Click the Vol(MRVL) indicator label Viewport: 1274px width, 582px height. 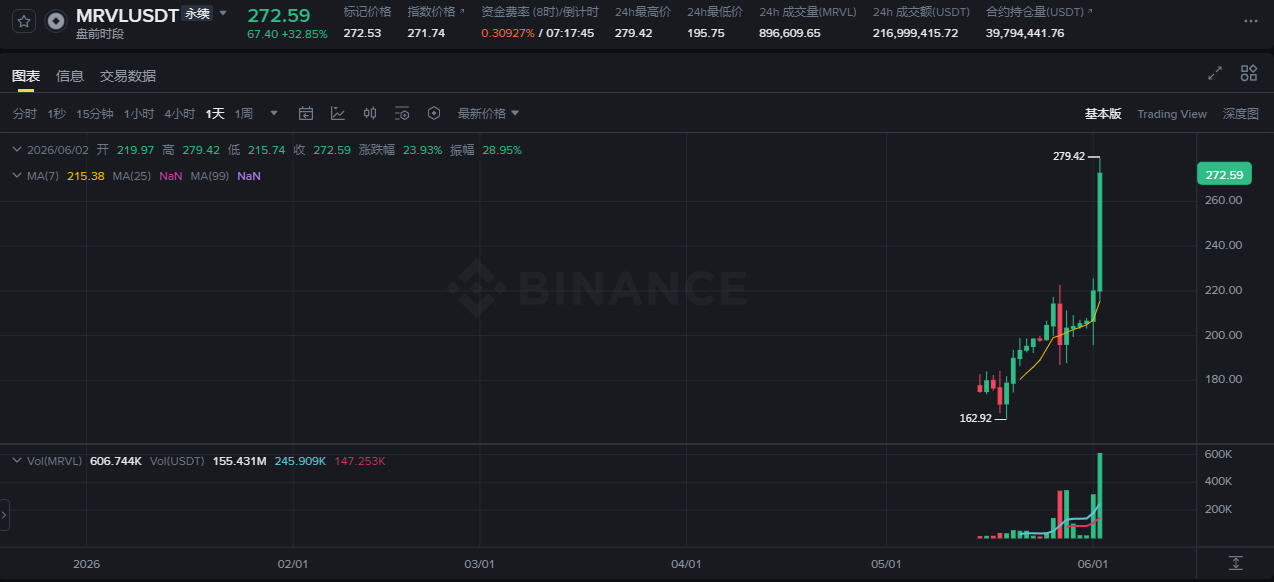coord(54,461)
